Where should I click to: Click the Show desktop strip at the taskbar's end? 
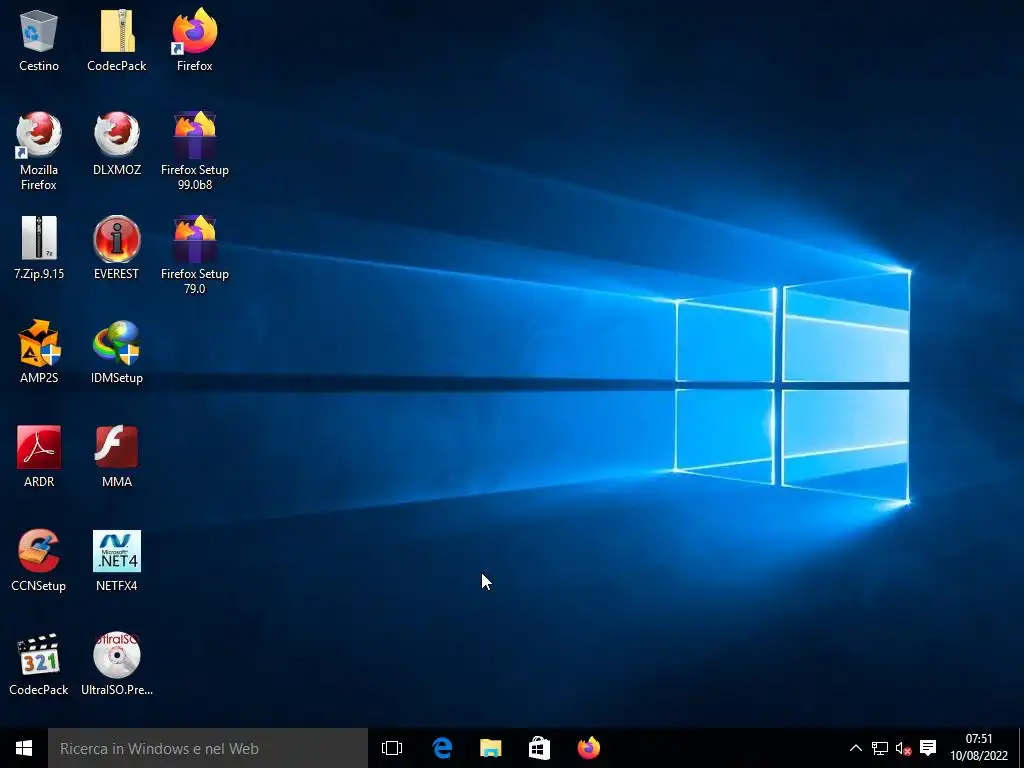pyautogui.click(x=1021, y=748)
